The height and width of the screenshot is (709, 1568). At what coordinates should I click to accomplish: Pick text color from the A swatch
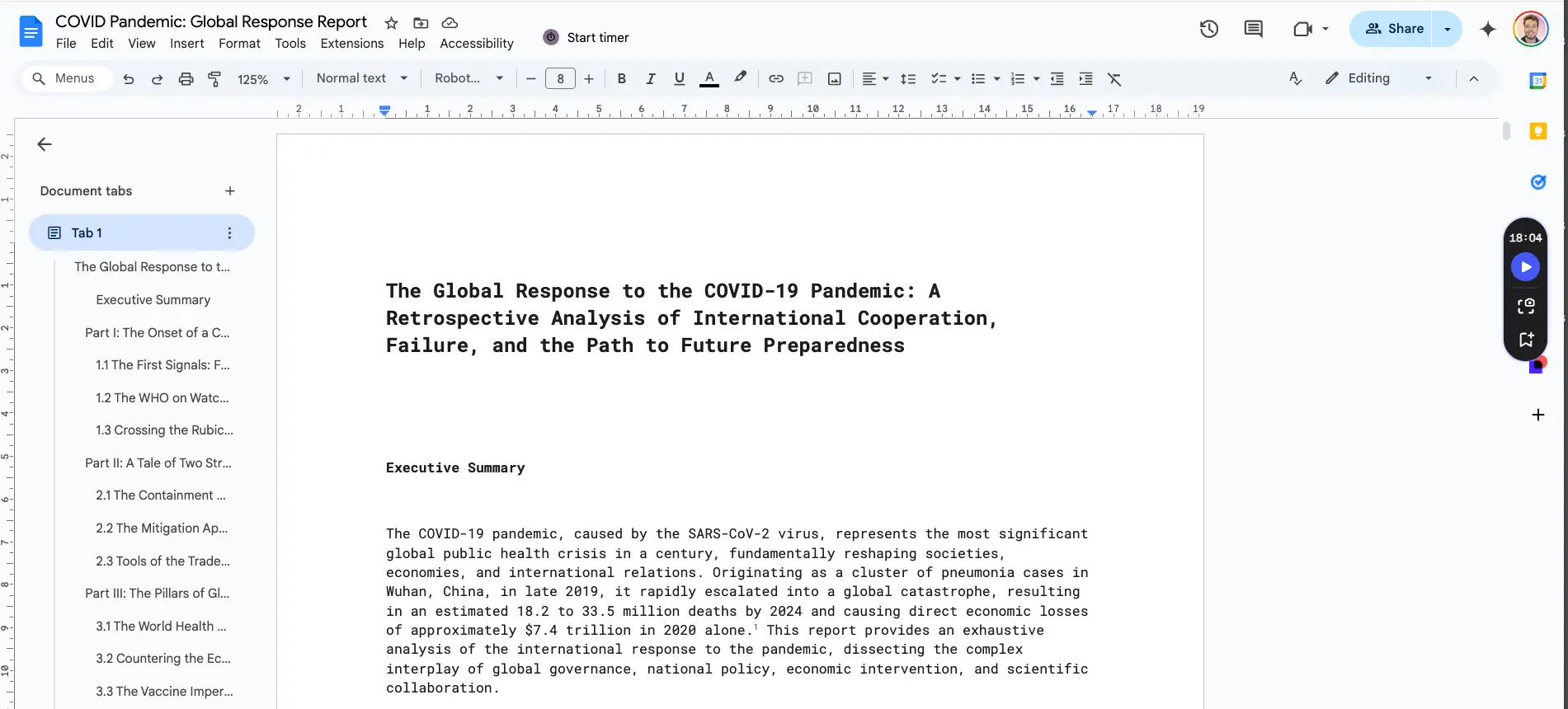tap(709, 79)
